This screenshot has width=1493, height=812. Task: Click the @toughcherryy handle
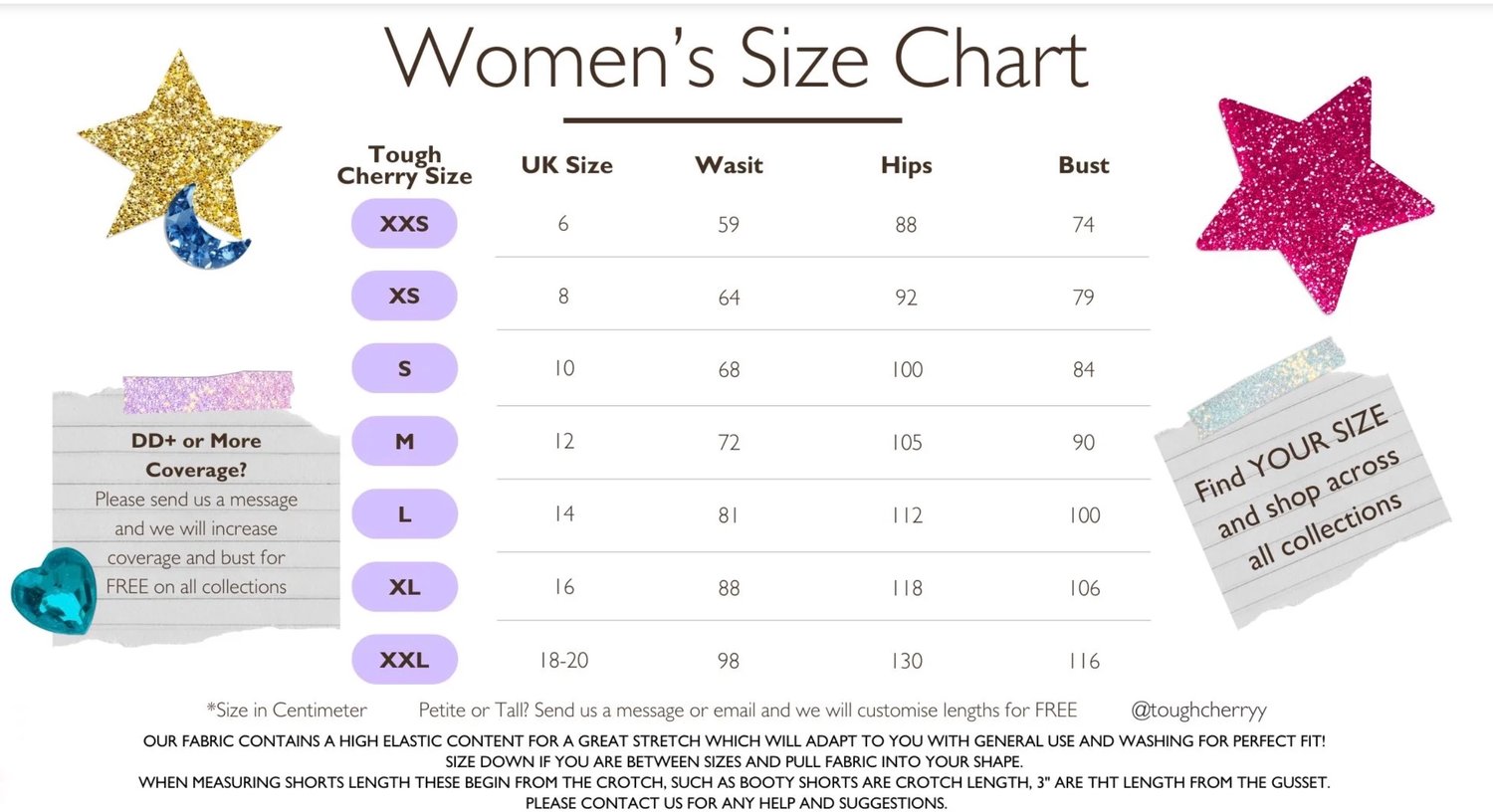(x=1198, y=710)
